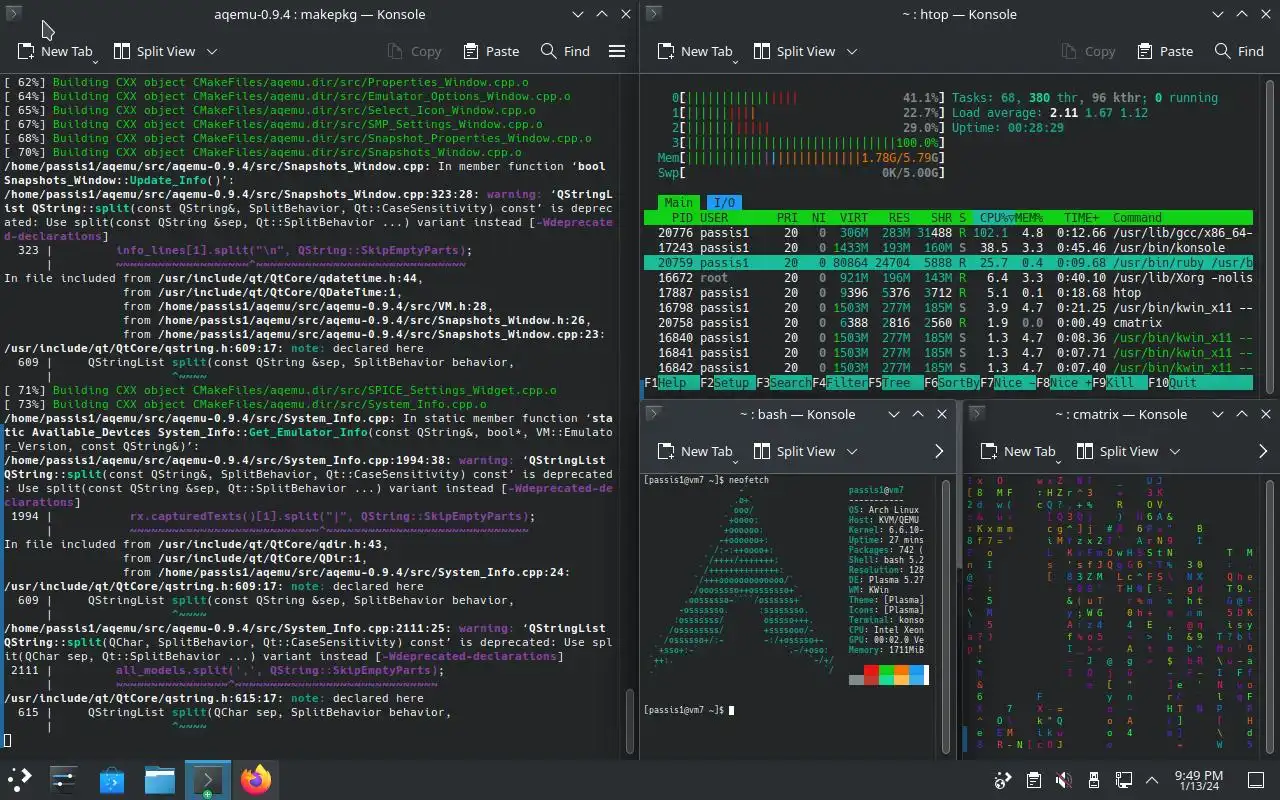Launch Discover software center from the taskbar
This screenshot has height=800, width=1280.
click(x=112, y=779)
